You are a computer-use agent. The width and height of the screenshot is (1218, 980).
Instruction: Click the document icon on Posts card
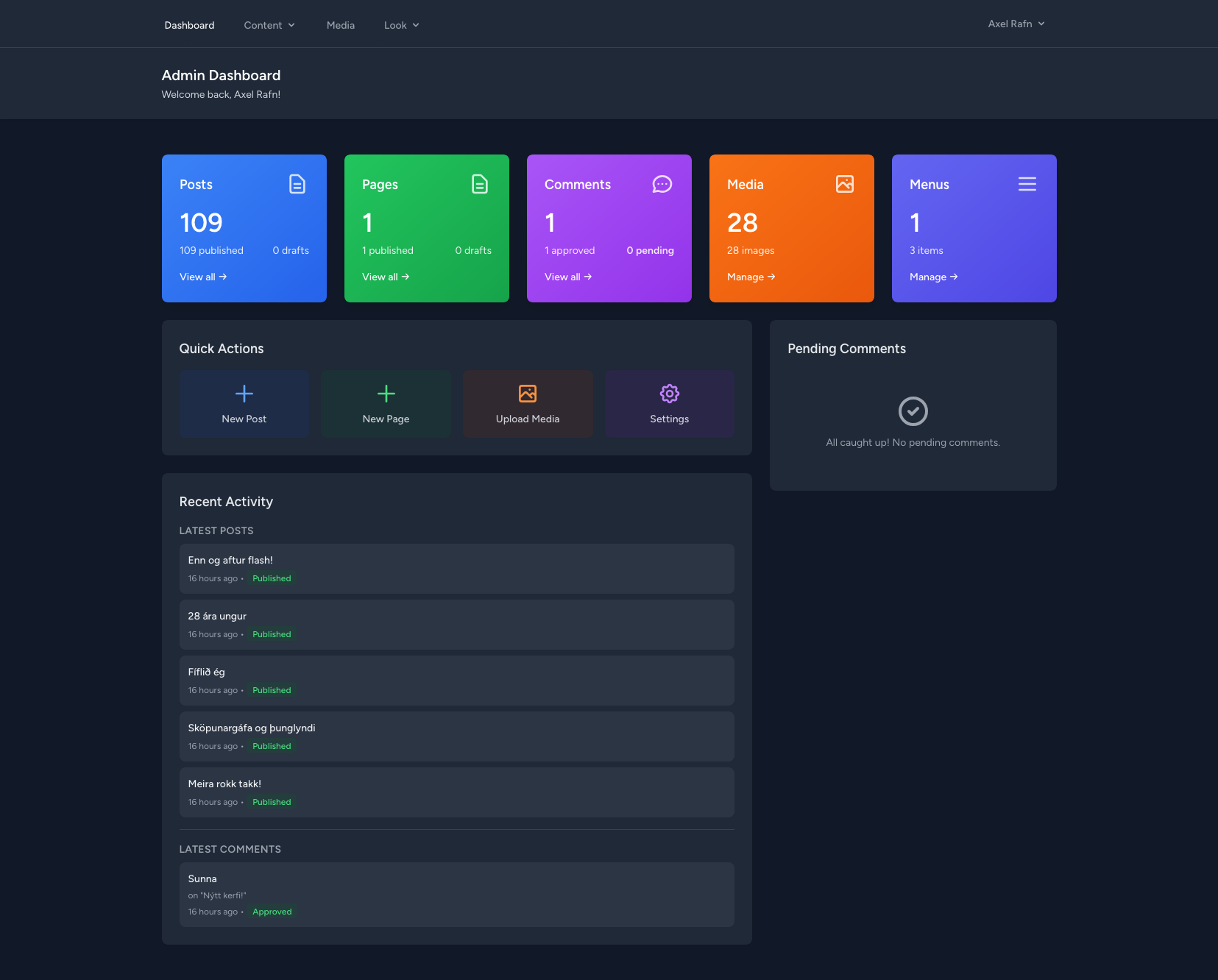pyautogui.click(x=297, y=184)
